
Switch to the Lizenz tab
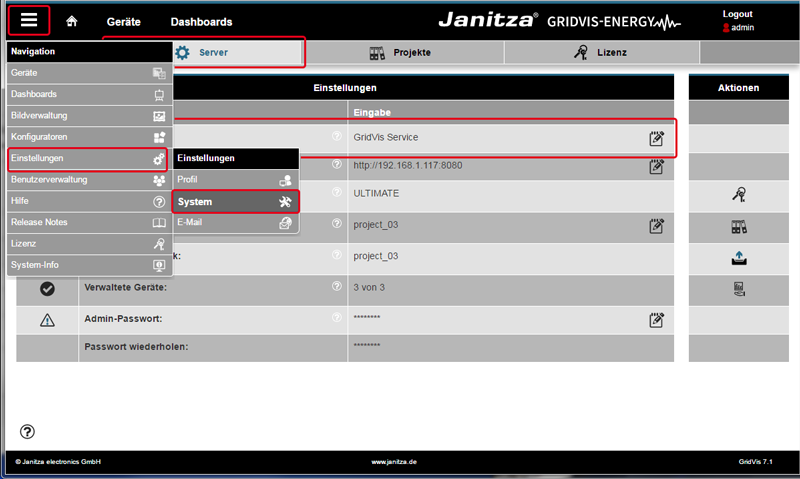[x=601, y=52]
